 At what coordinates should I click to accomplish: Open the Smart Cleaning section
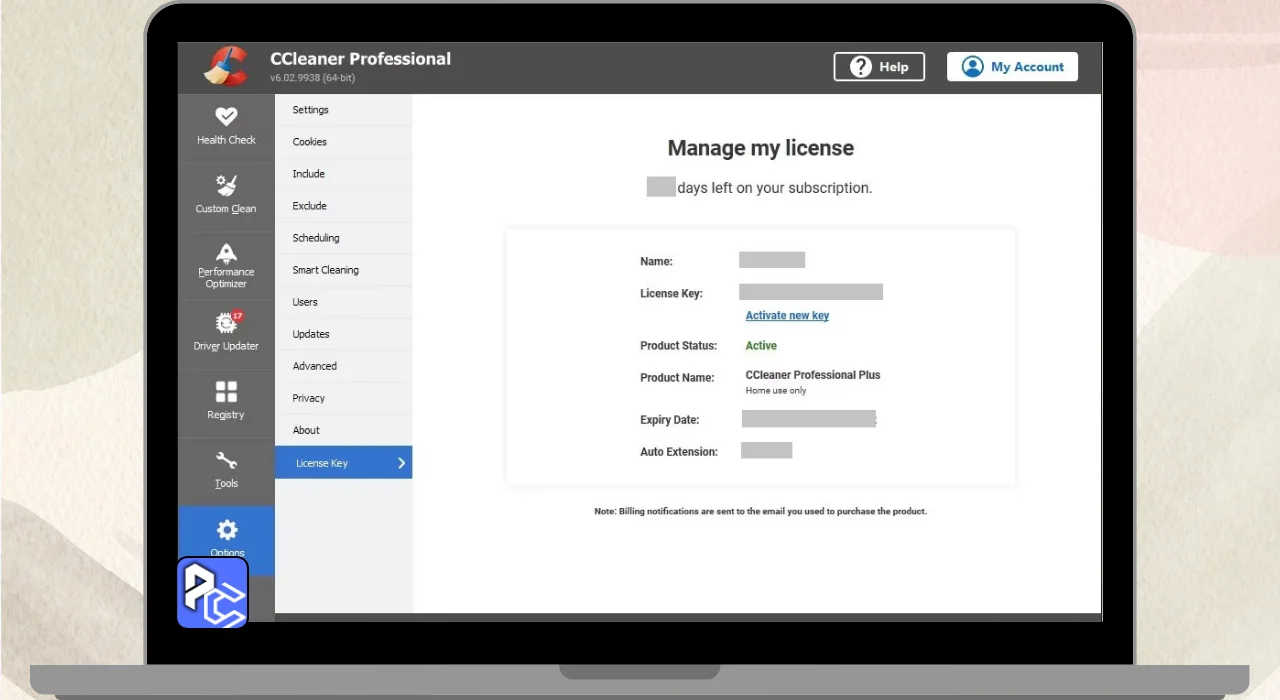click(325, 270)
